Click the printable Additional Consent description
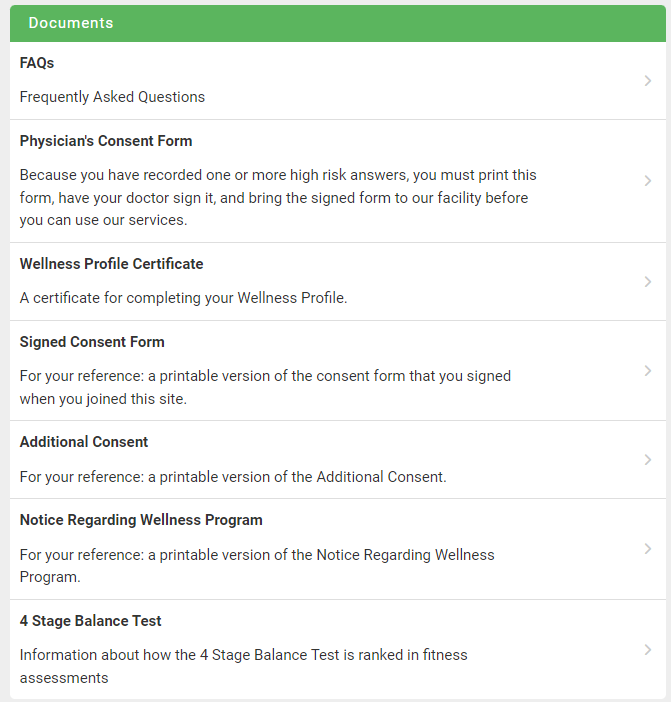This screenshot has width=671, height=702. (x=233, y=477)
